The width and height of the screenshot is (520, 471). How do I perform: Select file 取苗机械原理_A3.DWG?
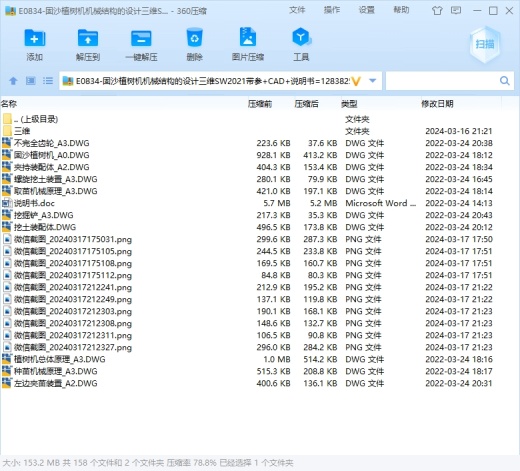[56, 191]
